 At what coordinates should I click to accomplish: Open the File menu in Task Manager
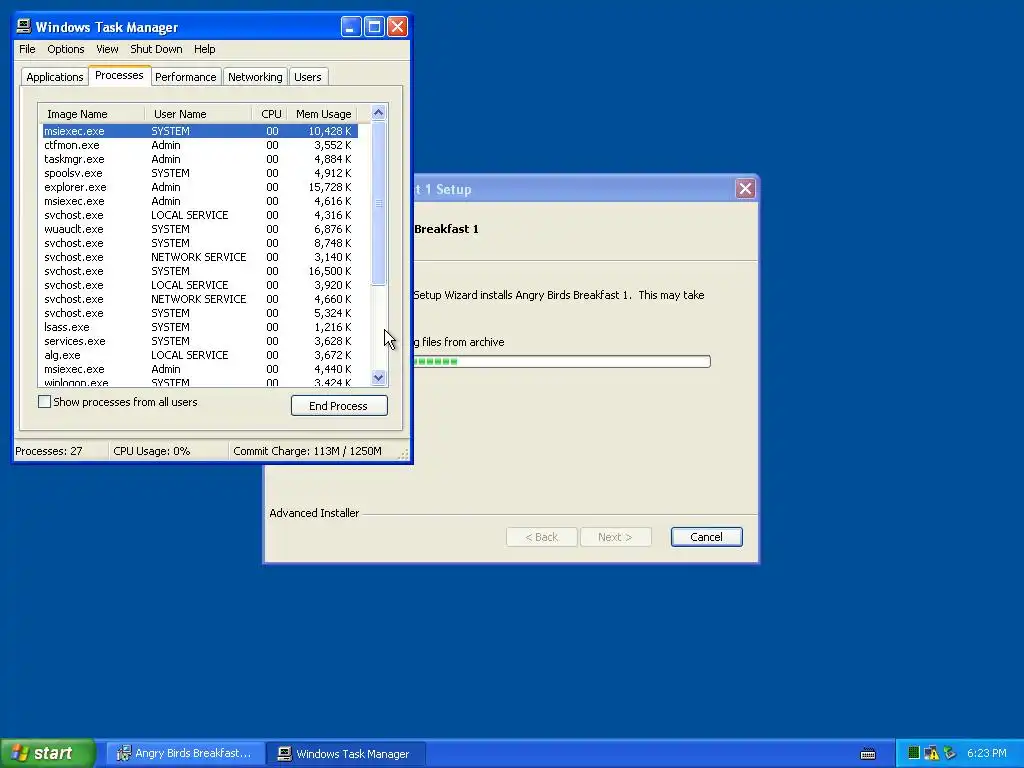[x=27, y=49]
